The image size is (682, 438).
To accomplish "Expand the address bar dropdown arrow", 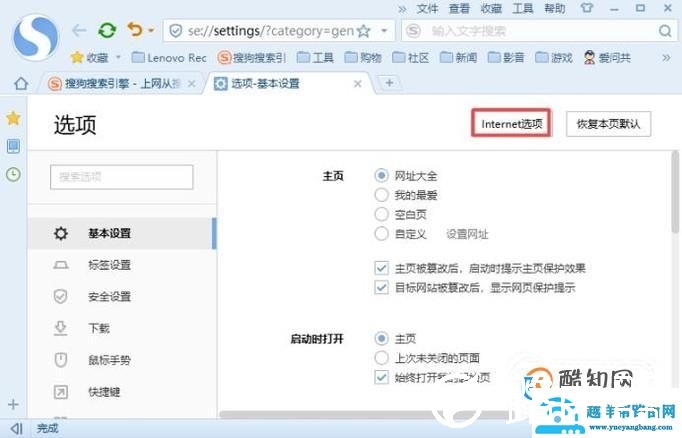I will [x=384, y=31].
